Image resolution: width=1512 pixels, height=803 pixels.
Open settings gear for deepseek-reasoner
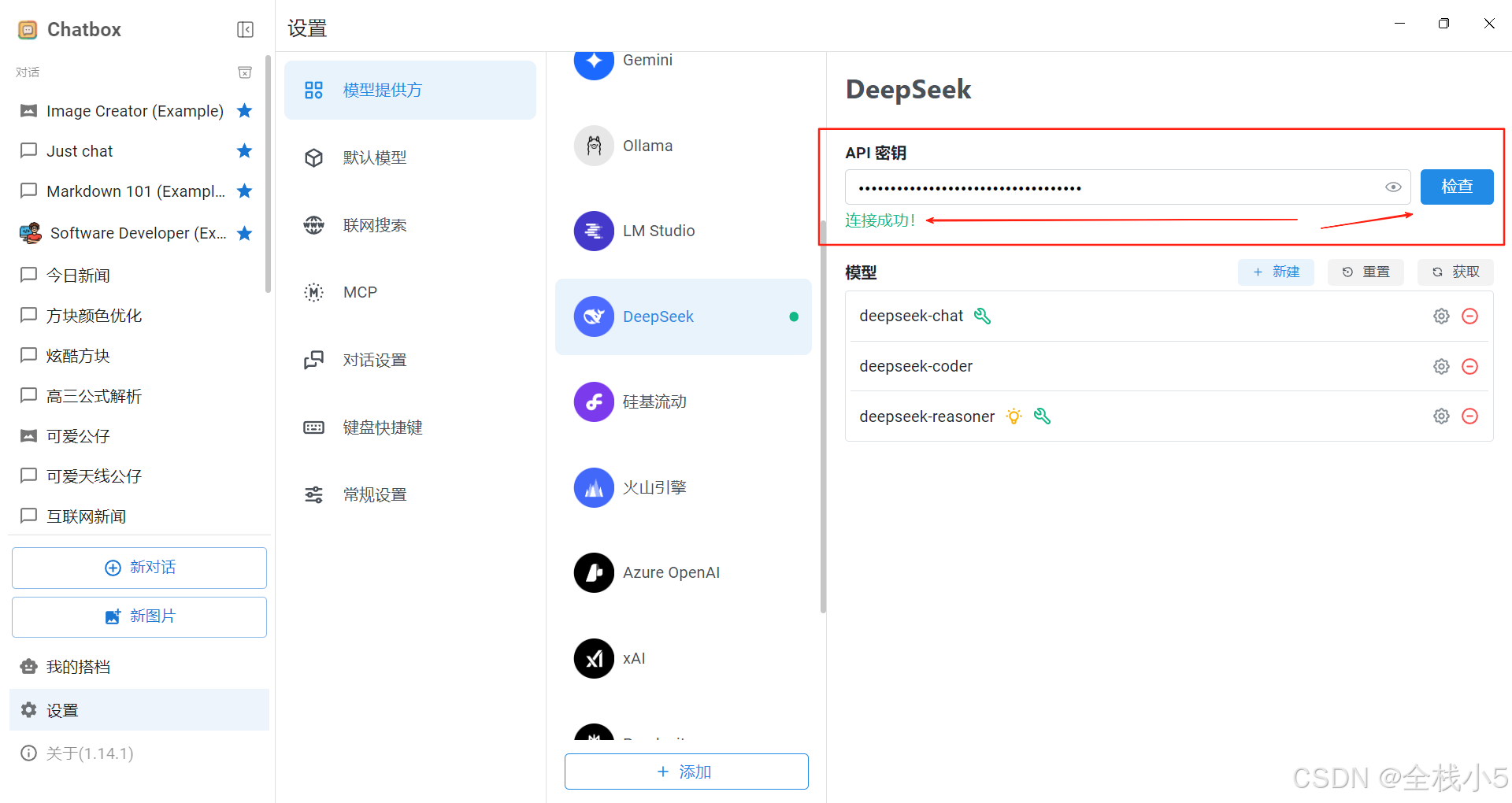(1441, 416)
